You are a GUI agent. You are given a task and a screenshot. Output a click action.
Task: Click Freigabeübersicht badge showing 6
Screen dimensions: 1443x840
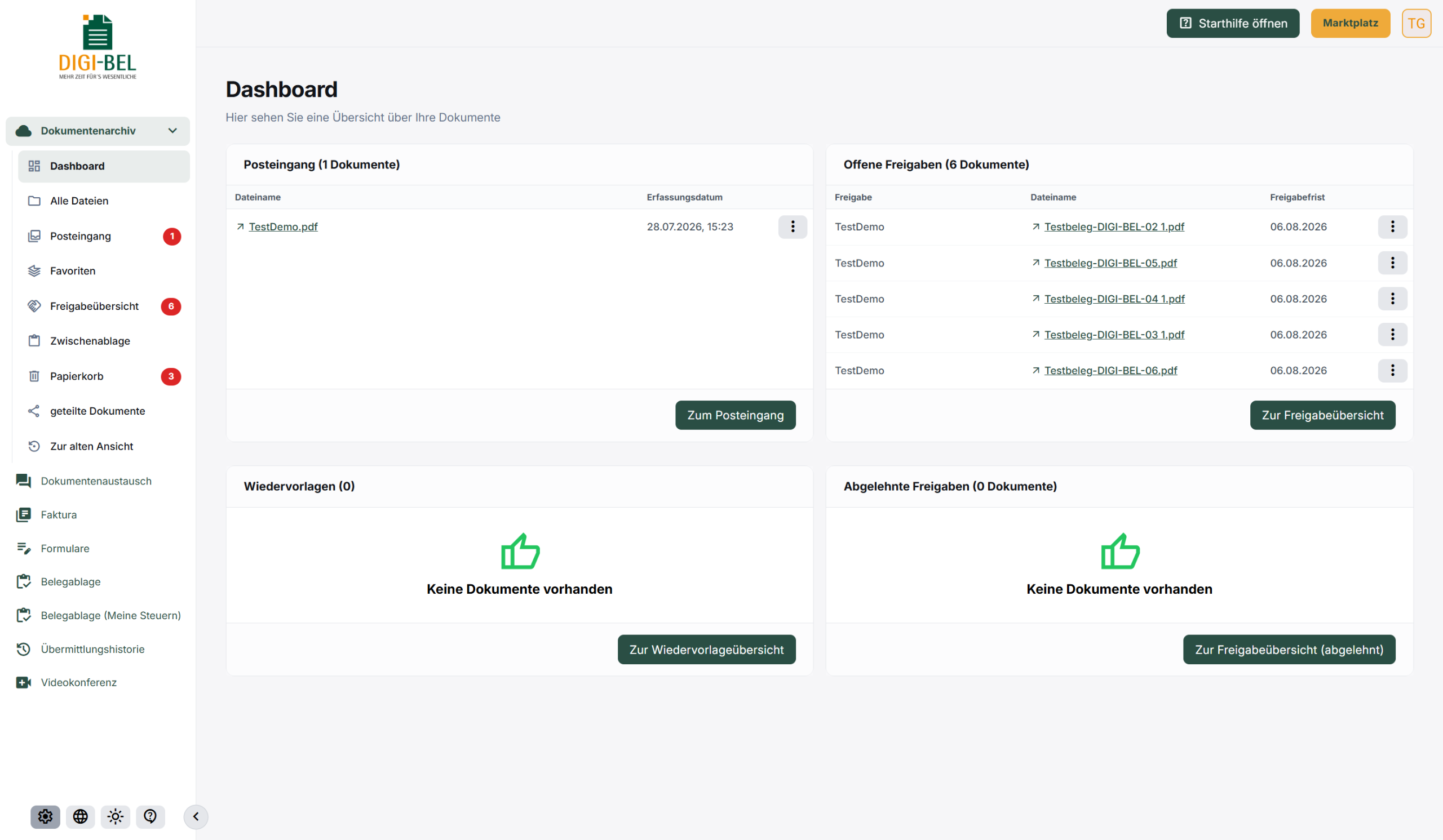[x=171, y=306]
